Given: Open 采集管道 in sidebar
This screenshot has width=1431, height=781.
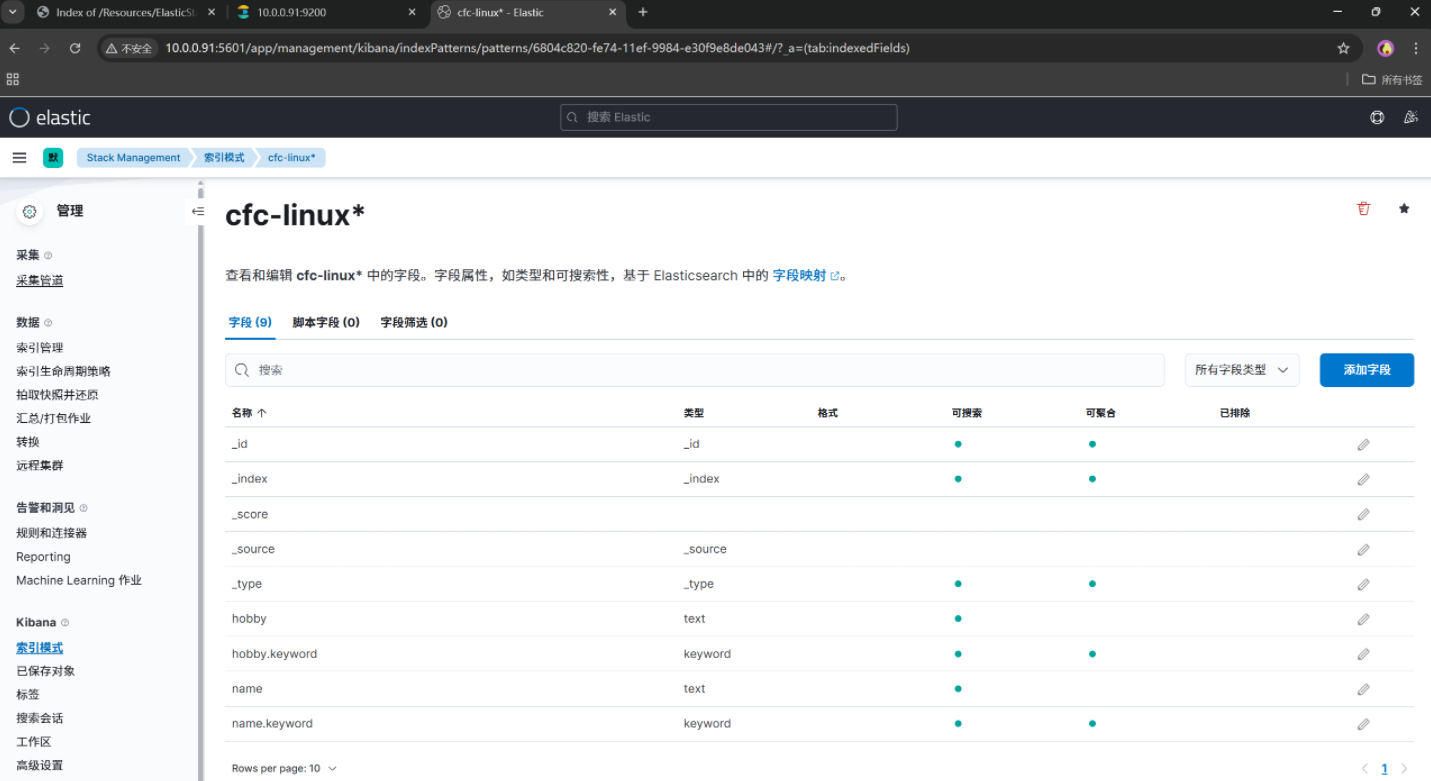Looking at the screenshot, I should click(x=40, y=281).
